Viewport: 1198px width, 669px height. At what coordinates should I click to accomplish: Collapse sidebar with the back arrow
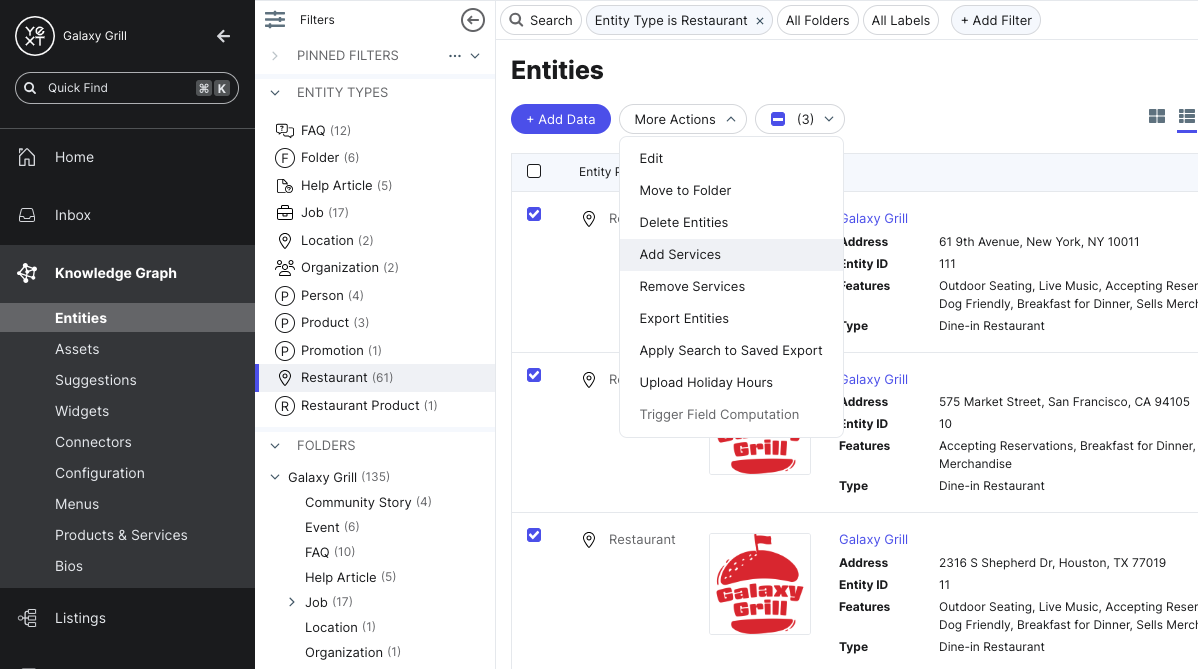pyautogui.click(x=223, y=36)
